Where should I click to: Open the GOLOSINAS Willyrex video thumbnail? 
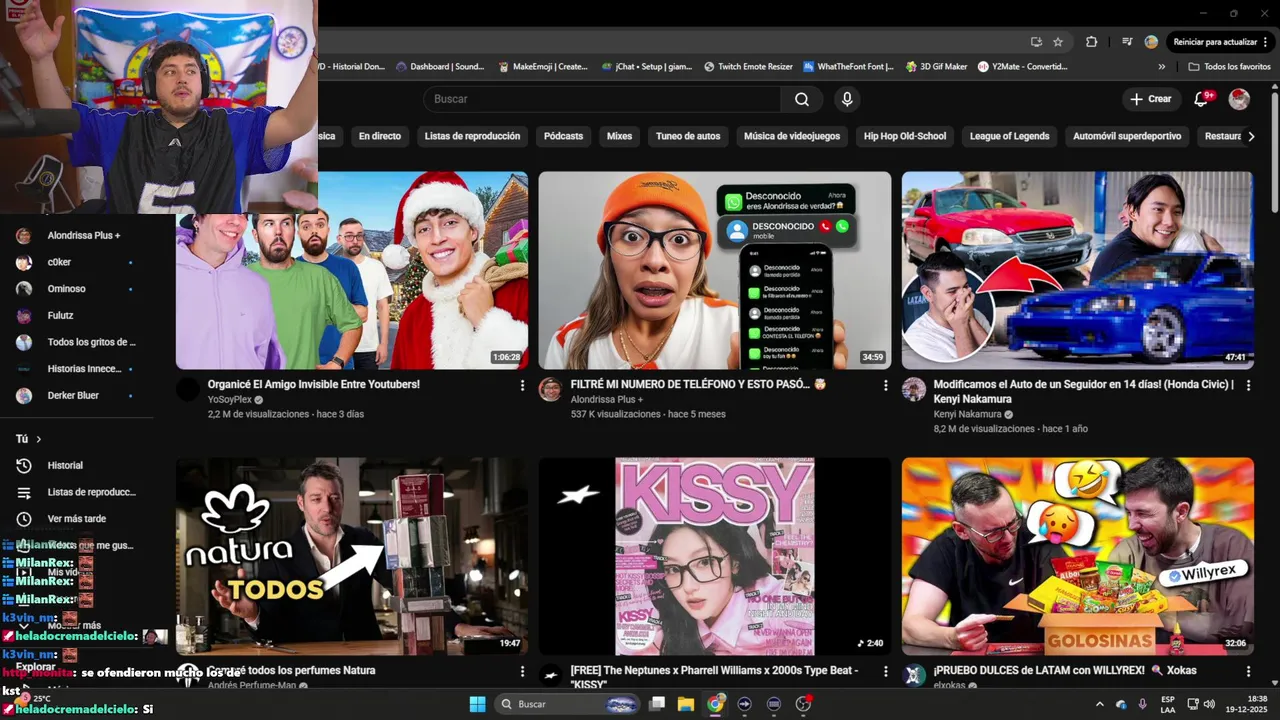point(1077,556)
